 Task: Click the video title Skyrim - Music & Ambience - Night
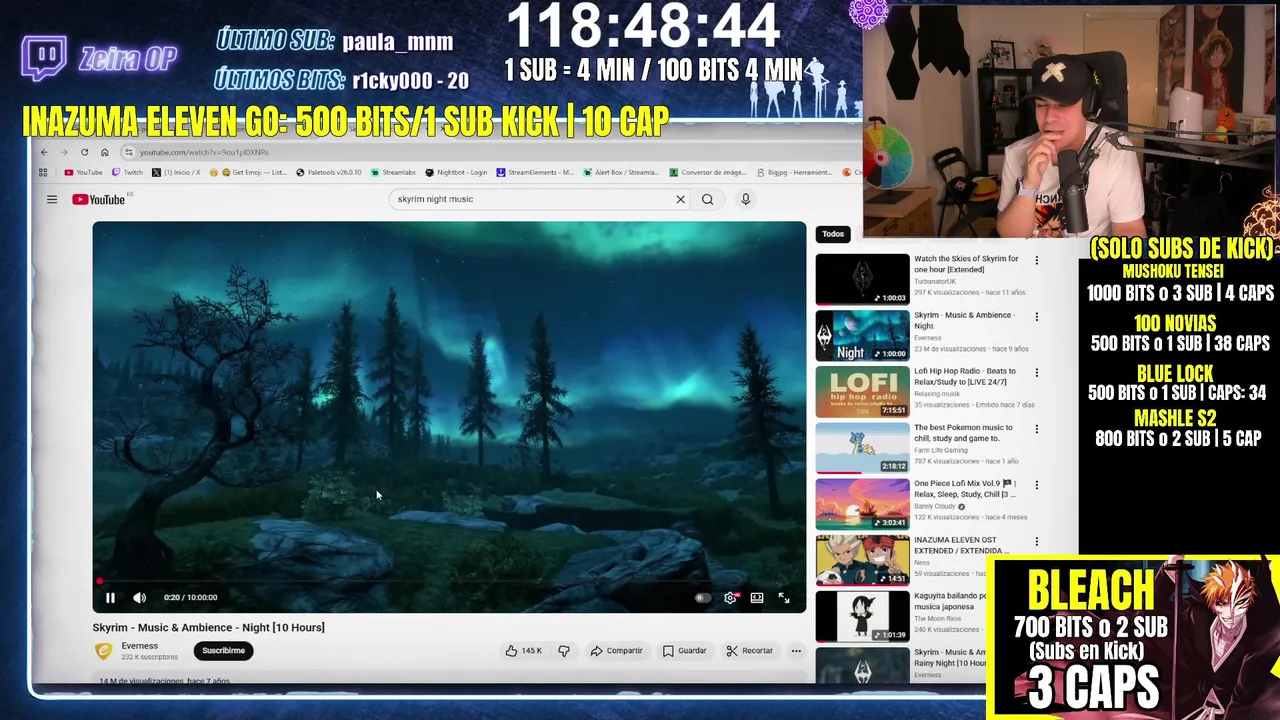[208, 628]
